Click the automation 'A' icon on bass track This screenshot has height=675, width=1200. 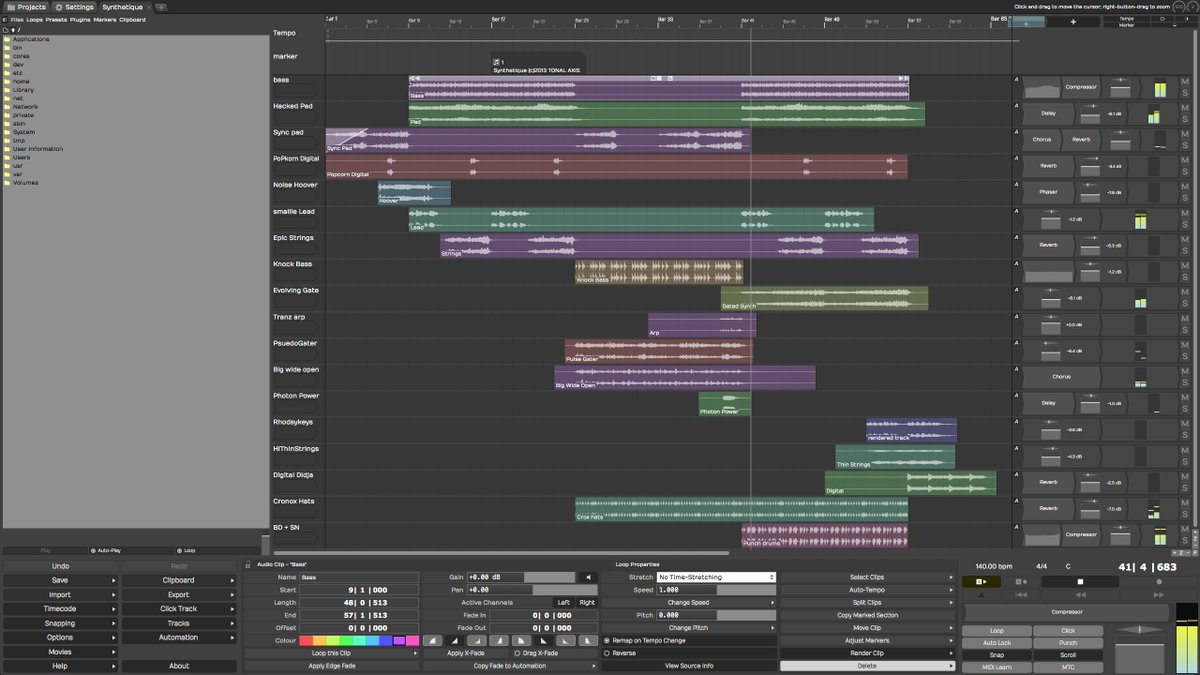coord(1016,80)
